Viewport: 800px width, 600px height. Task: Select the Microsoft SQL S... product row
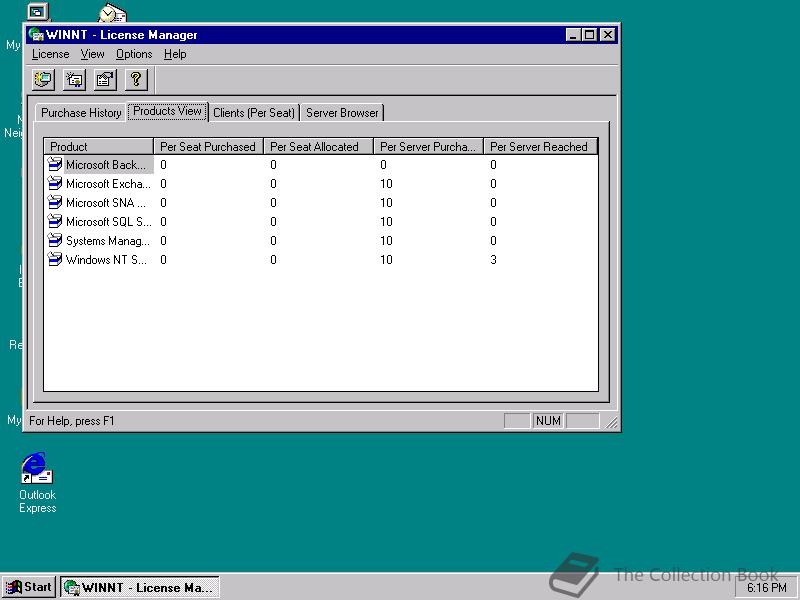[321, 221]
